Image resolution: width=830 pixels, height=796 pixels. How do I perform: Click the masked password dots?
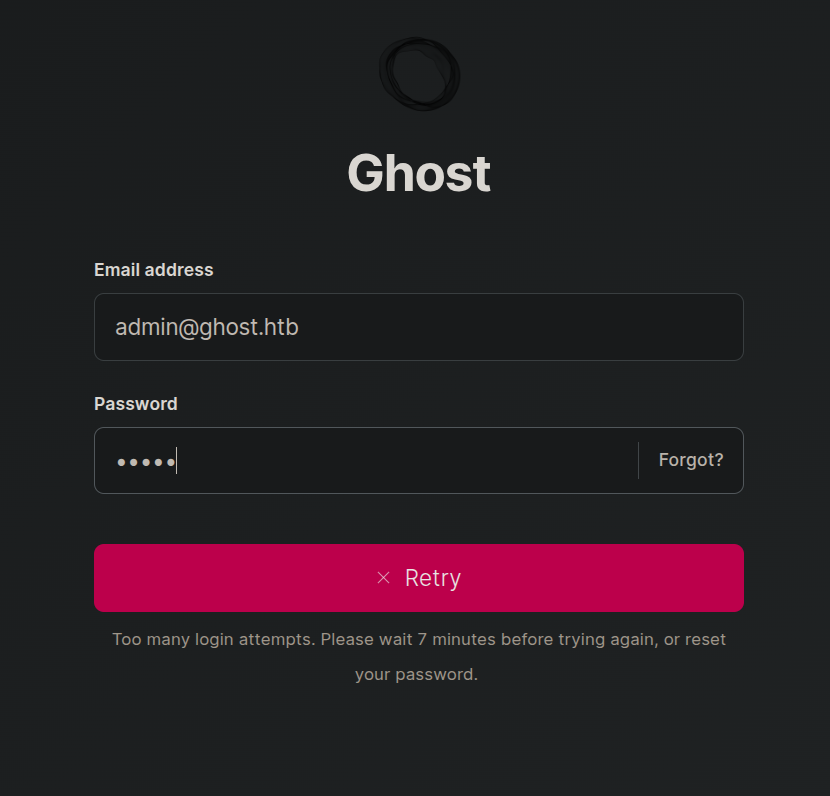coord(146,463)
